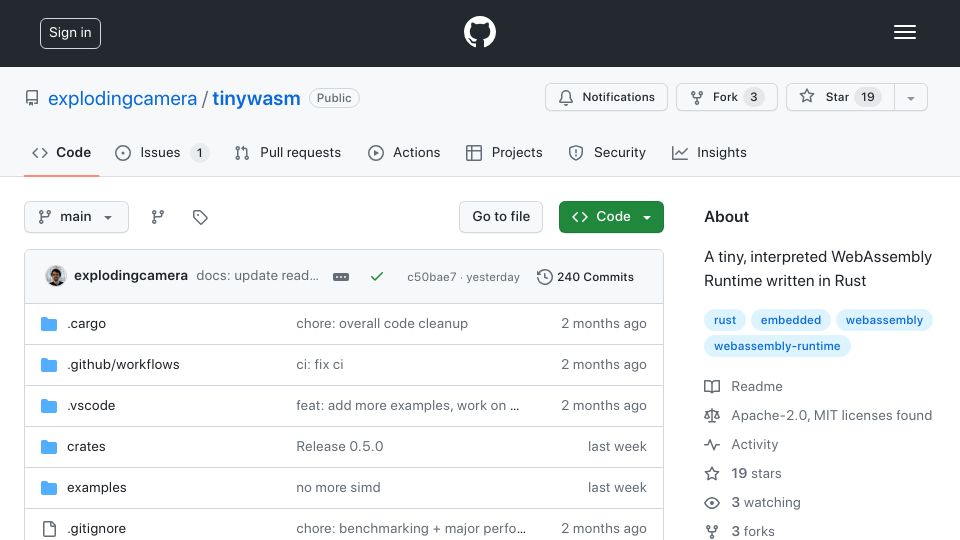View branches via the branch icon
960x540 pixels.
pyautogui.click(x=157, y=217)
